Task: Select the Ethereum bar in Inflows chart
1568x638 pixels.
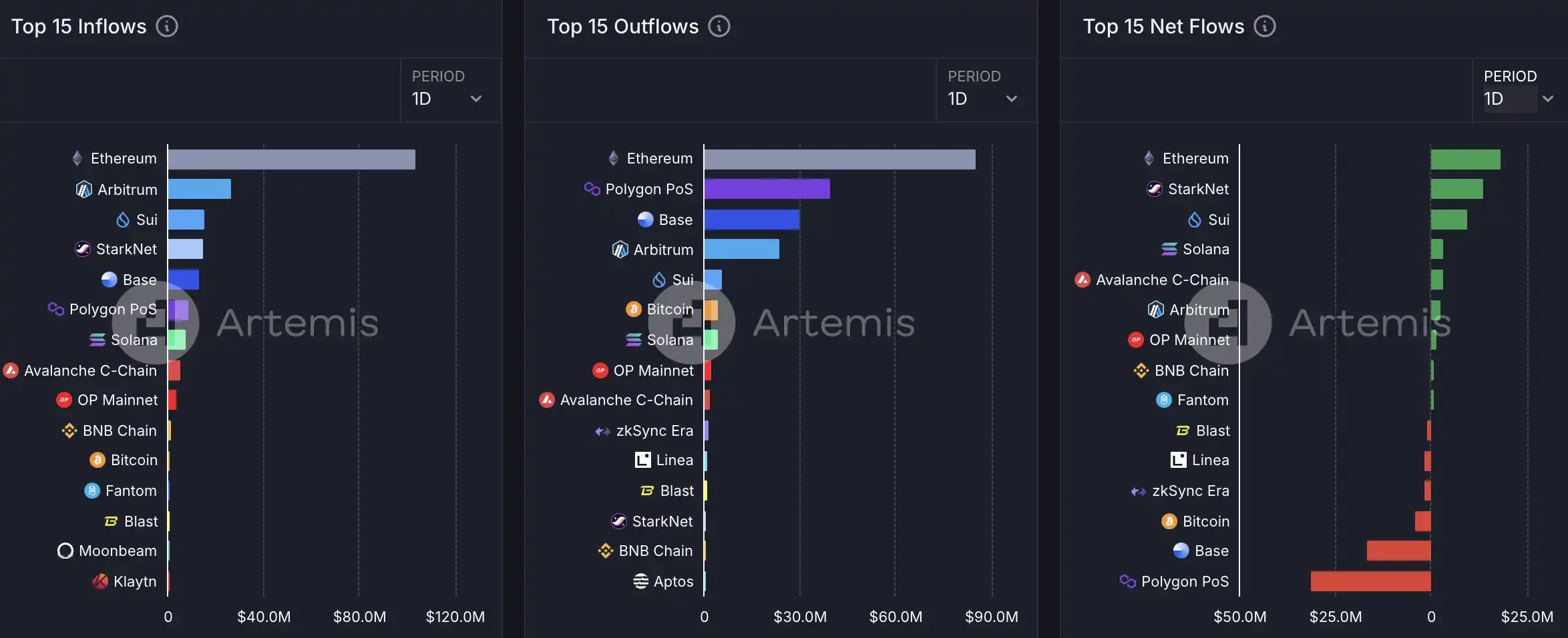Action: pos(291,159)
